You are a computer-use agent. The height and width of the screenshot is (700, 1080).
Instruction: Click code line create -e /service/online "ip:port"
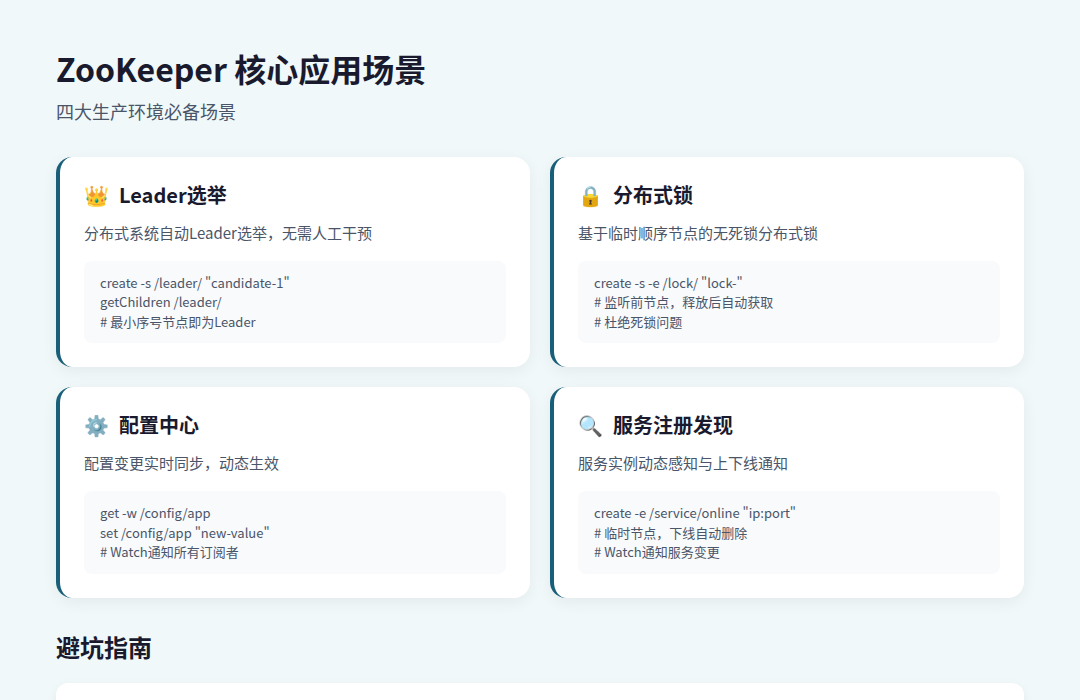click(695, 513)
